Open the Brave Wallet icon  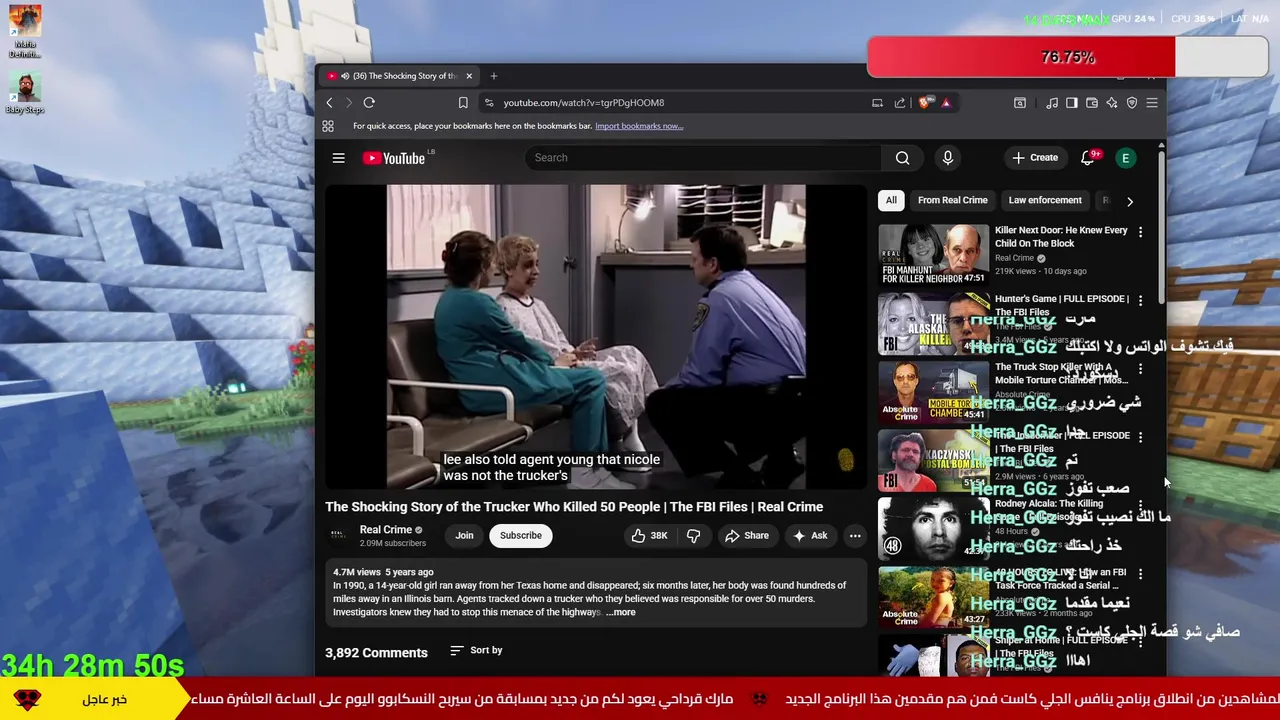tap(1092, 103)
